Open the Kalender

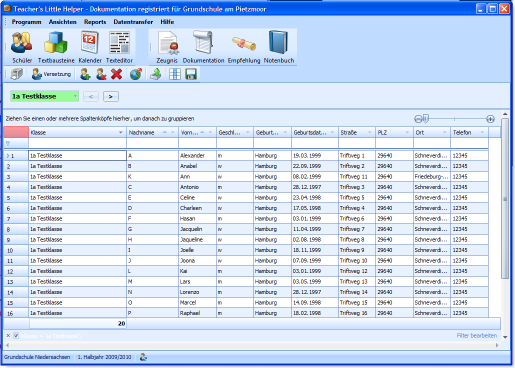tap(90, 47)
